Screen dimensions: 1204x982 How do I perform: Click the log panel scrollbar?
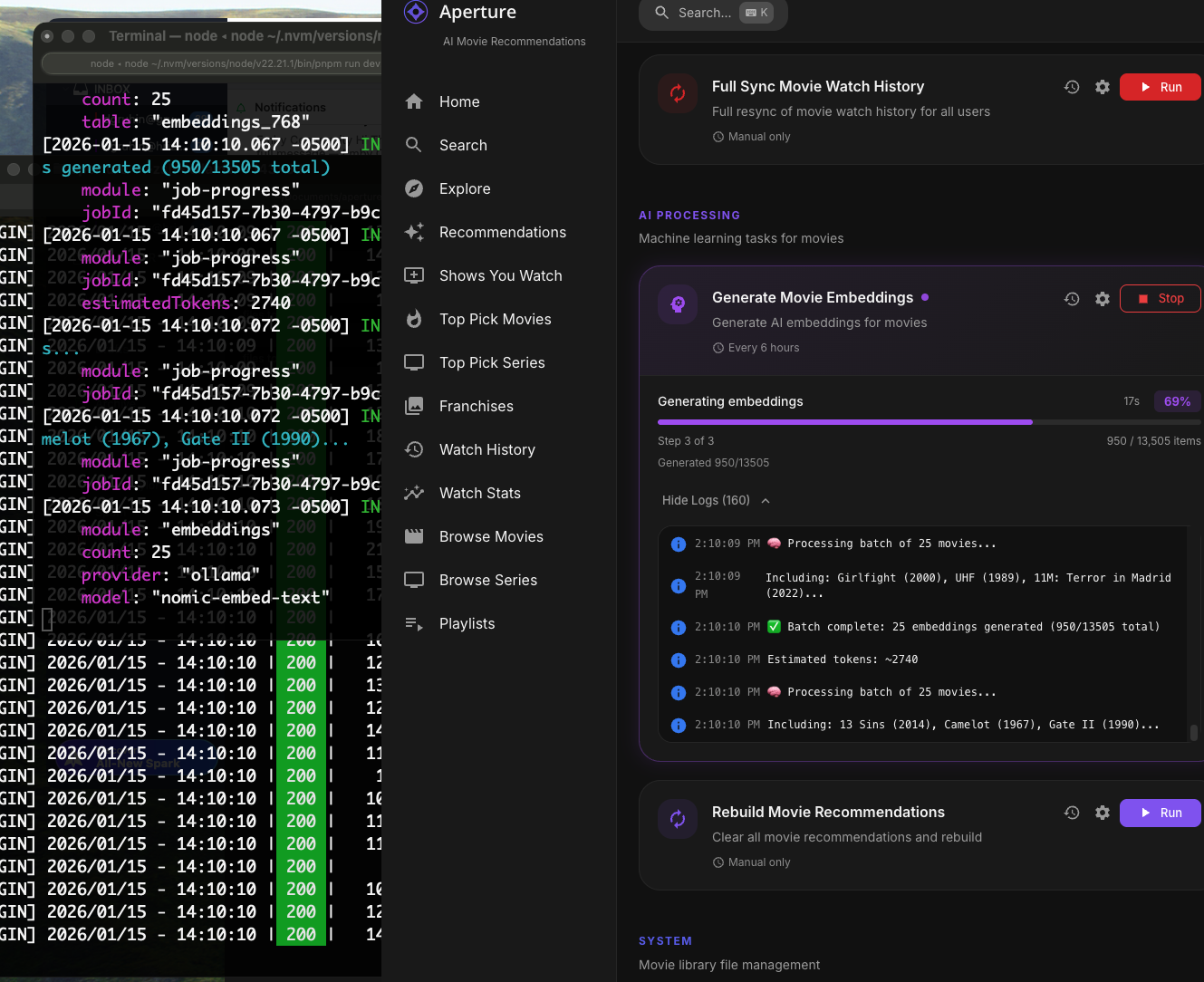[1193, 732]
